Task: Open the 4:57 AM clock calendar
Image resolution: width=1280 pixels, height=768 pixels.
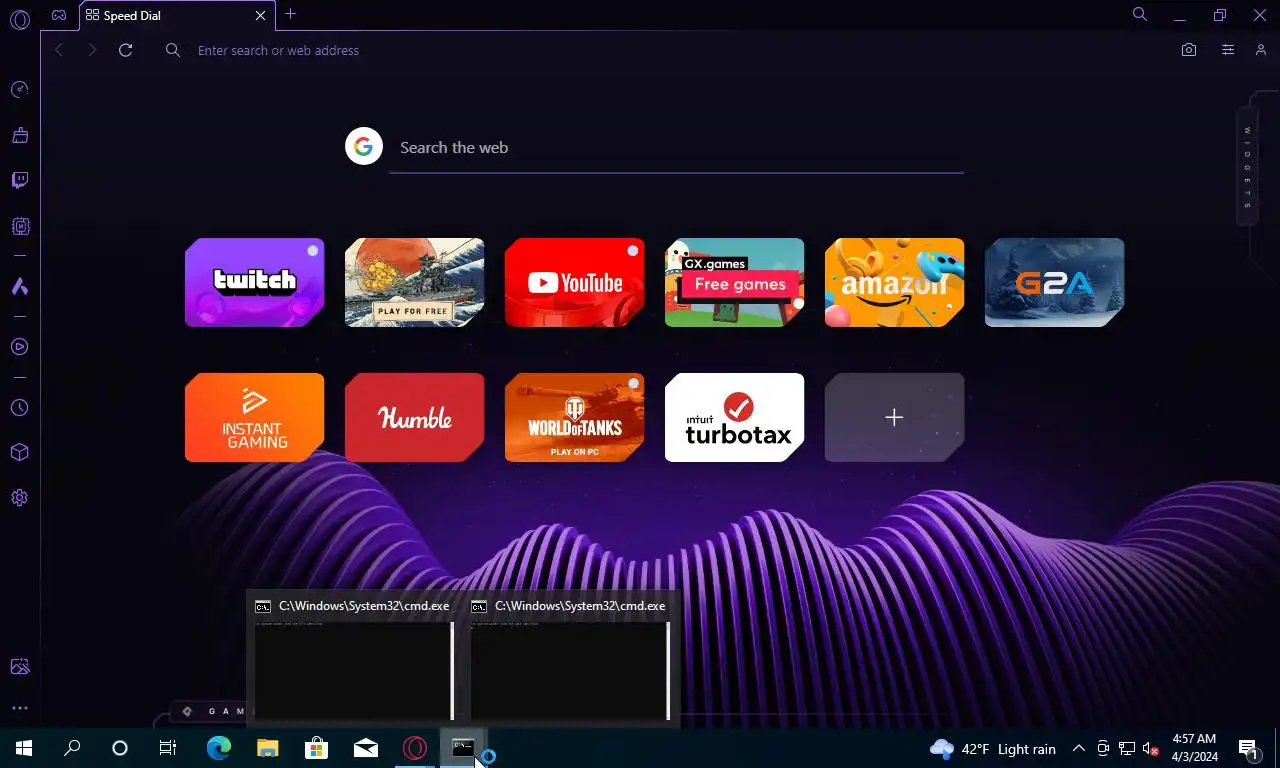Action: (x=1194, y=748)
